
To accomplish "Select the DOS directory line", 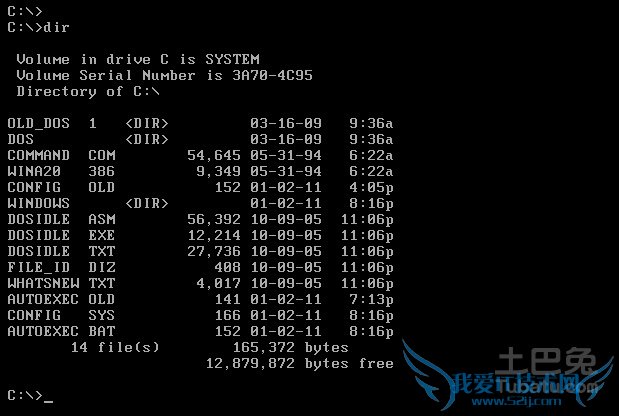I will tap(200, 139).
